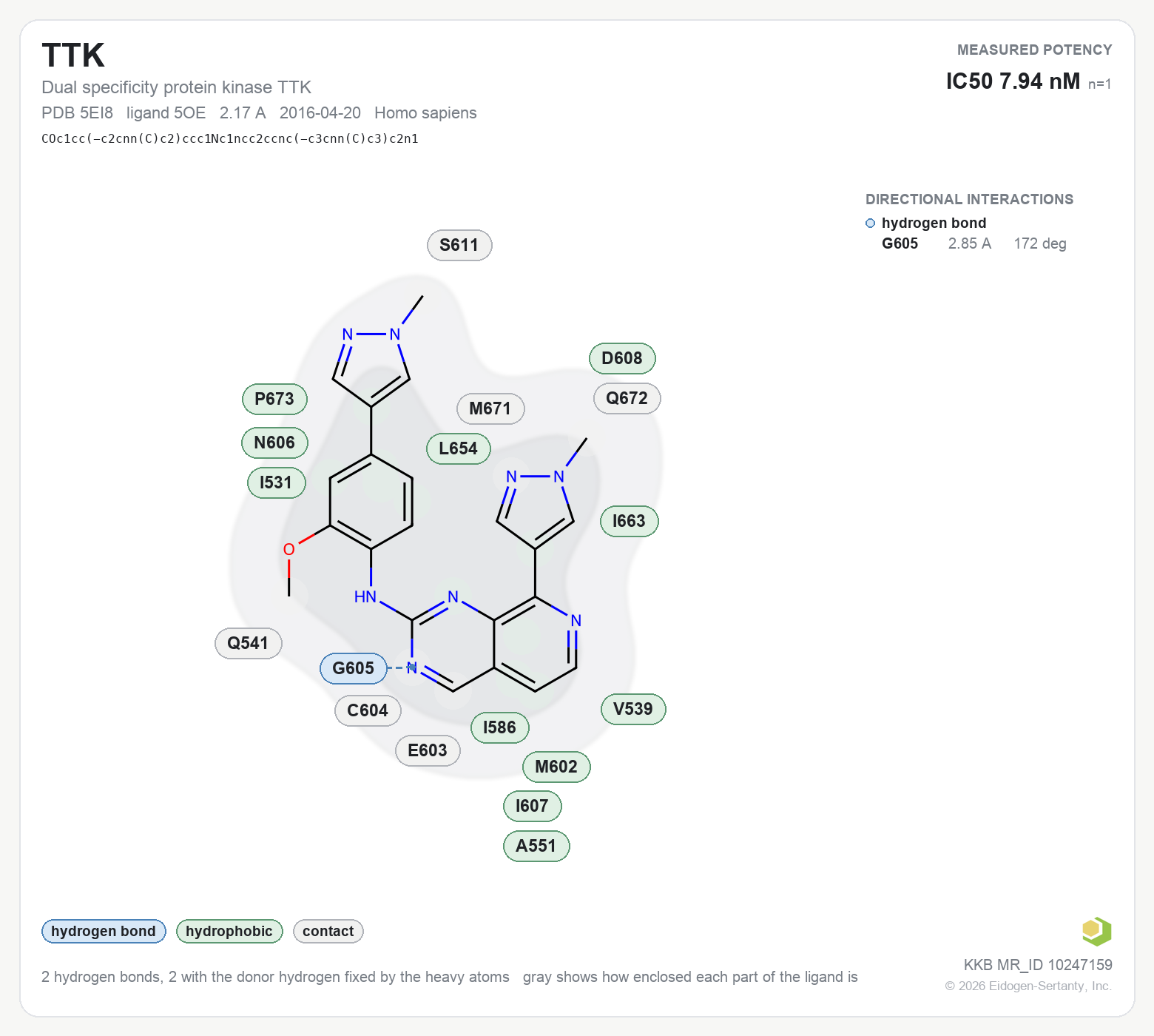The width and height of the screenshot is (1154, 1036).
Task: Click the green hexagon logo icon
Action: point(1096,931)
